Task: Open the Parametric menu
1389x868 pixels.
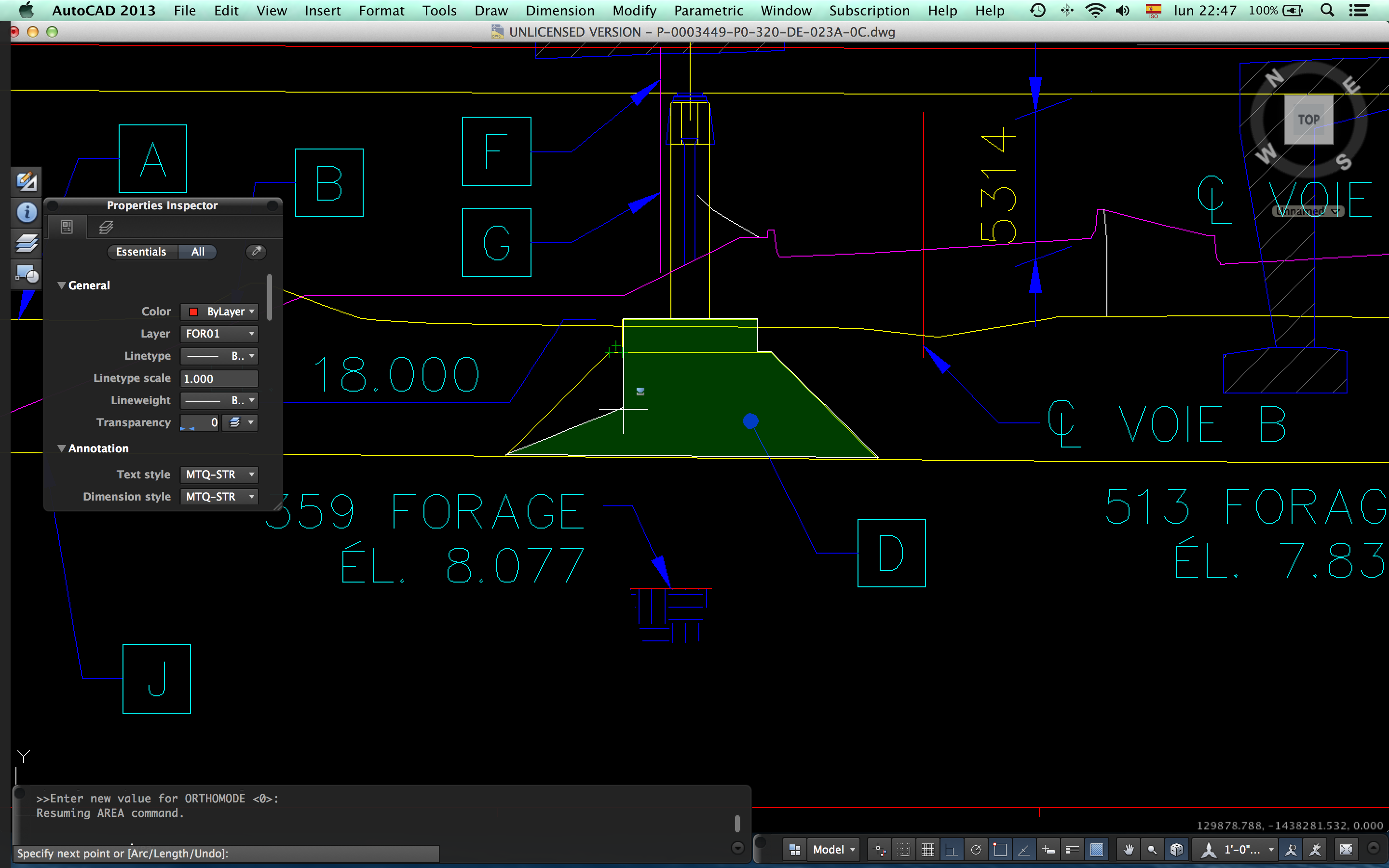Action: click(708, 10)
